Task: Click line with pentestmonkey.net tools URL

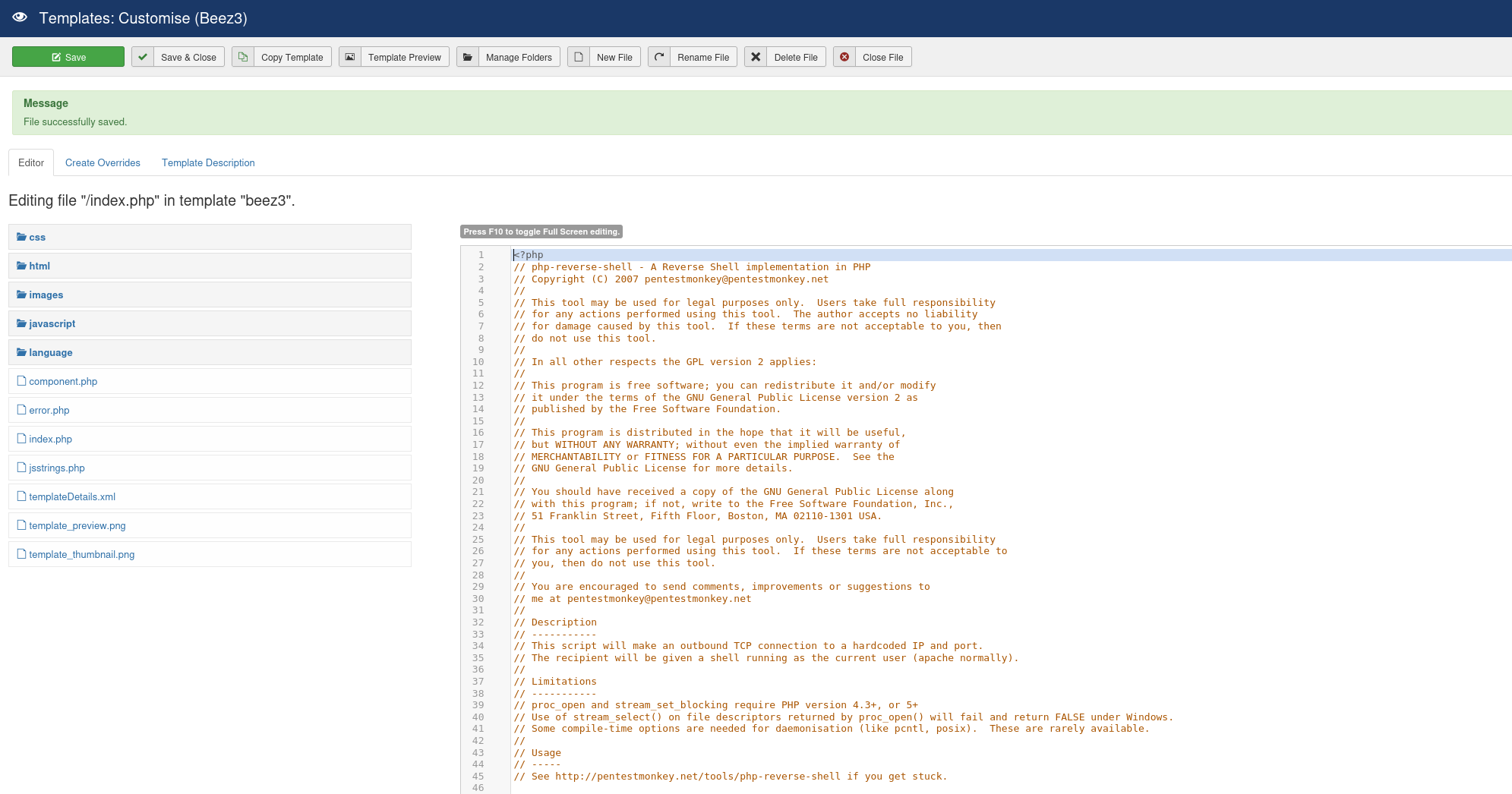Action: click(x=730, y=777)
